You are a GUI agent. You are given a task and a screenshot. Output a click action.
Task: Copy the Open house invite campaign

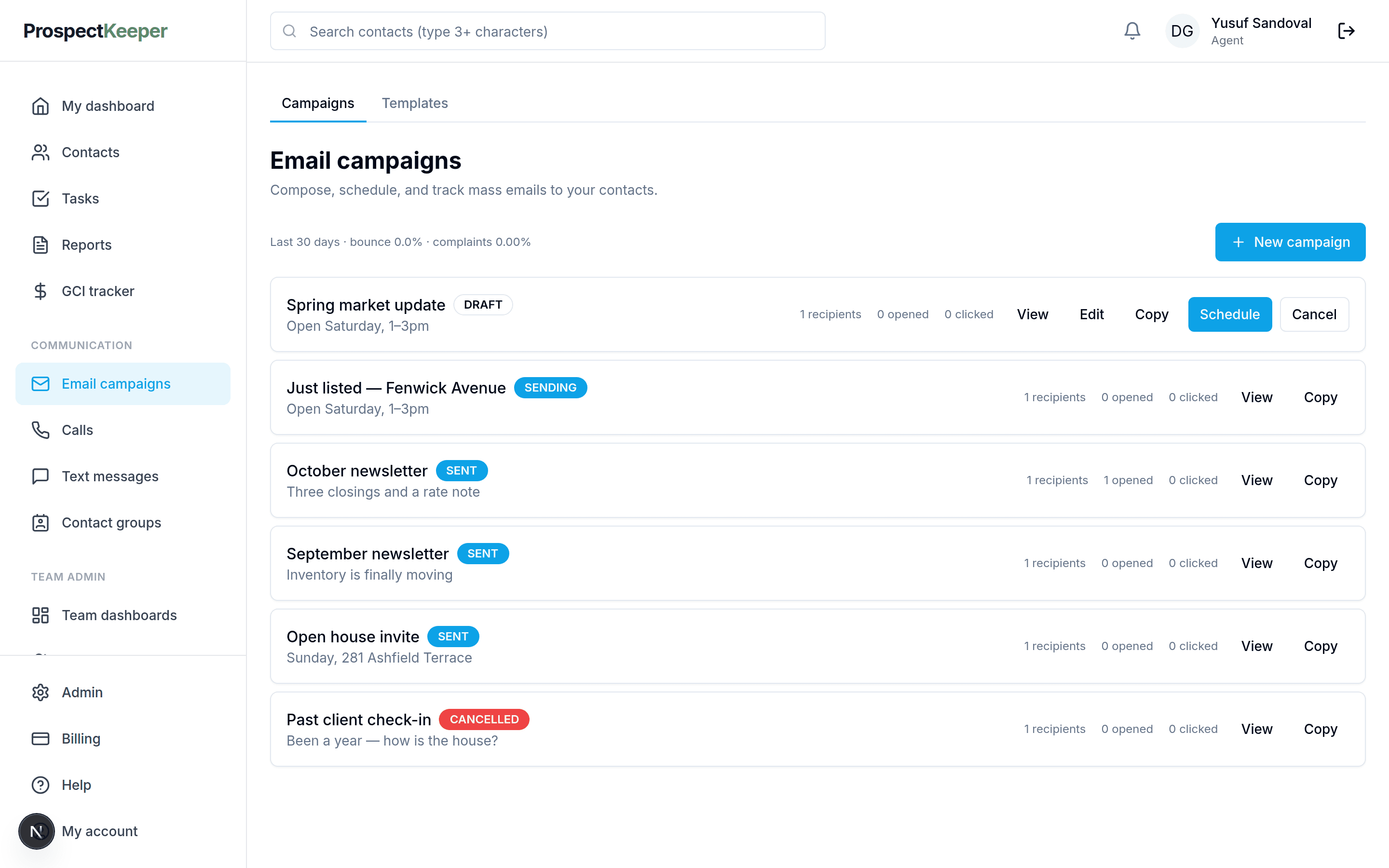(1320, 646)
